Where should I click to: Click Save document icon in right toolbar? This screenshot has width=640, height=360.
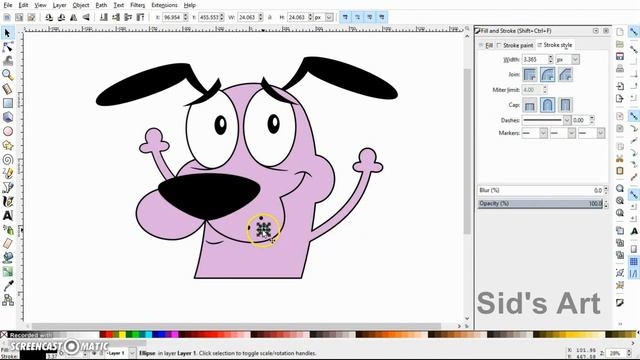(x=620, y=56)
